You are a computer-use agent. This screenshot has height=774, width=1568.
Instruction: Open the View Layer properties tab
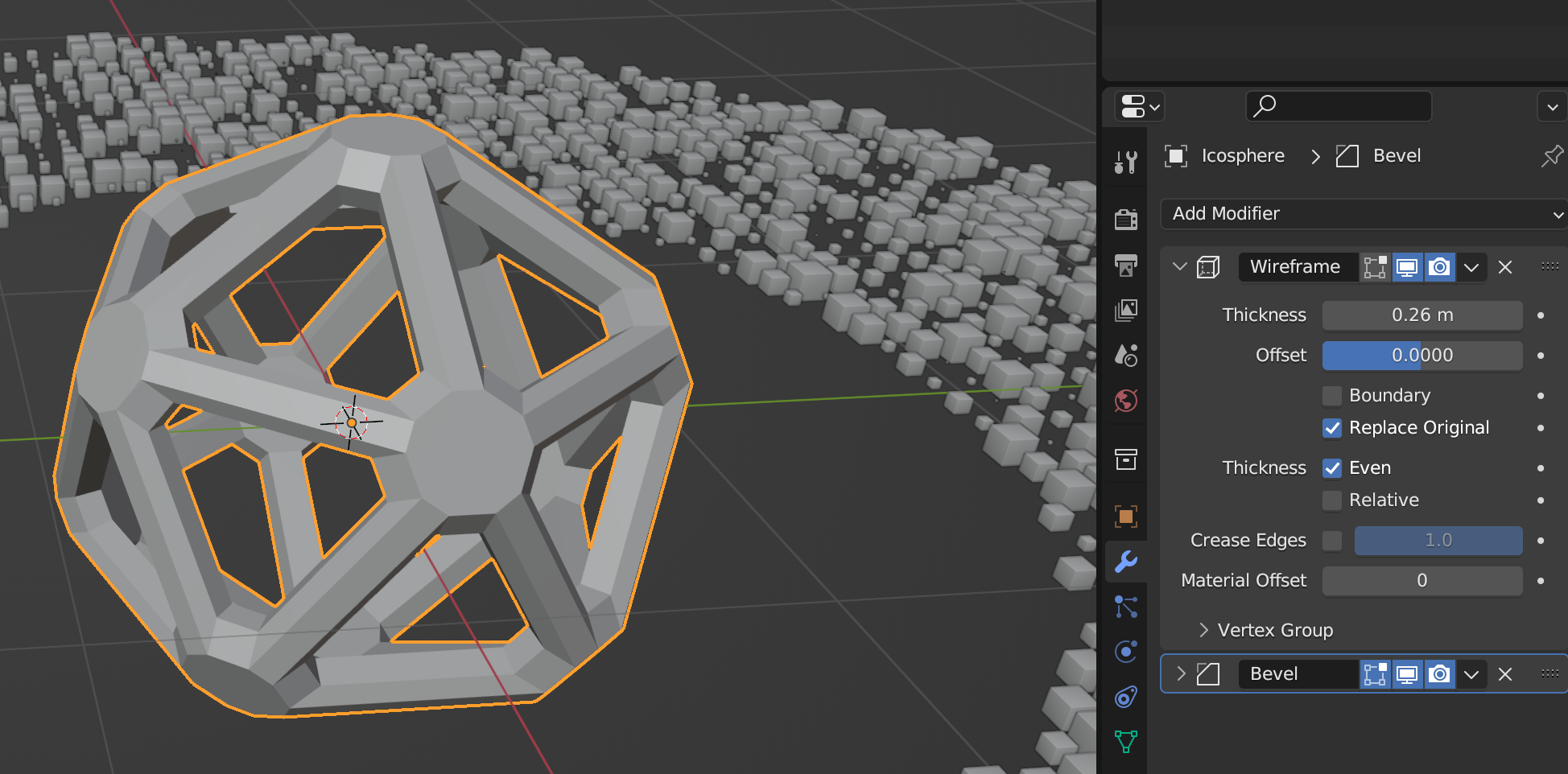tap(1126, 310)
